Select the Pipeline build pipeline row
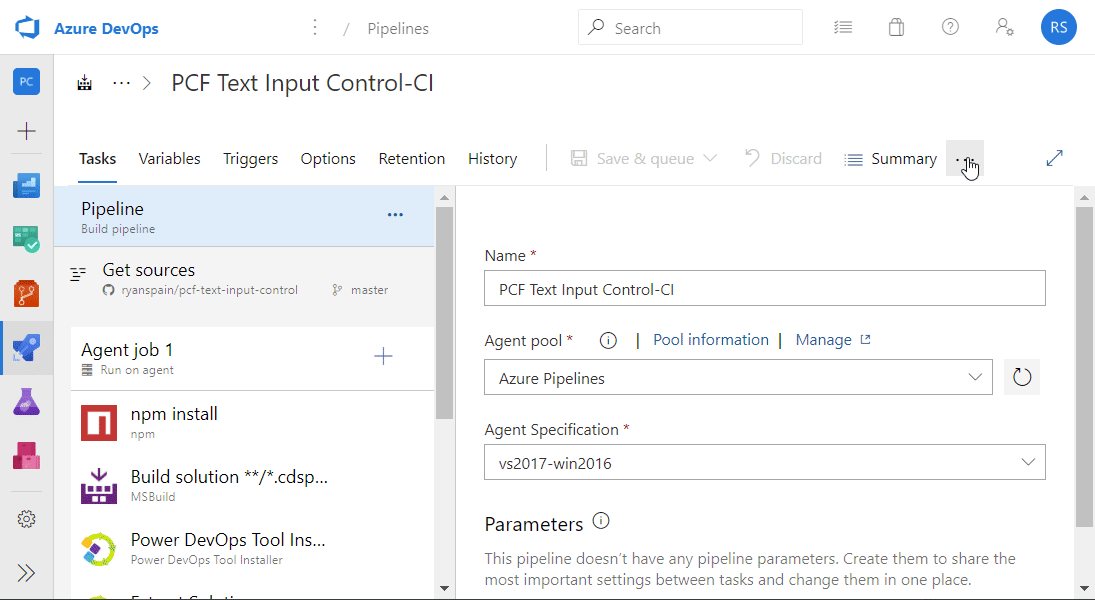The image size is (1095, 600). coord(244,217)
